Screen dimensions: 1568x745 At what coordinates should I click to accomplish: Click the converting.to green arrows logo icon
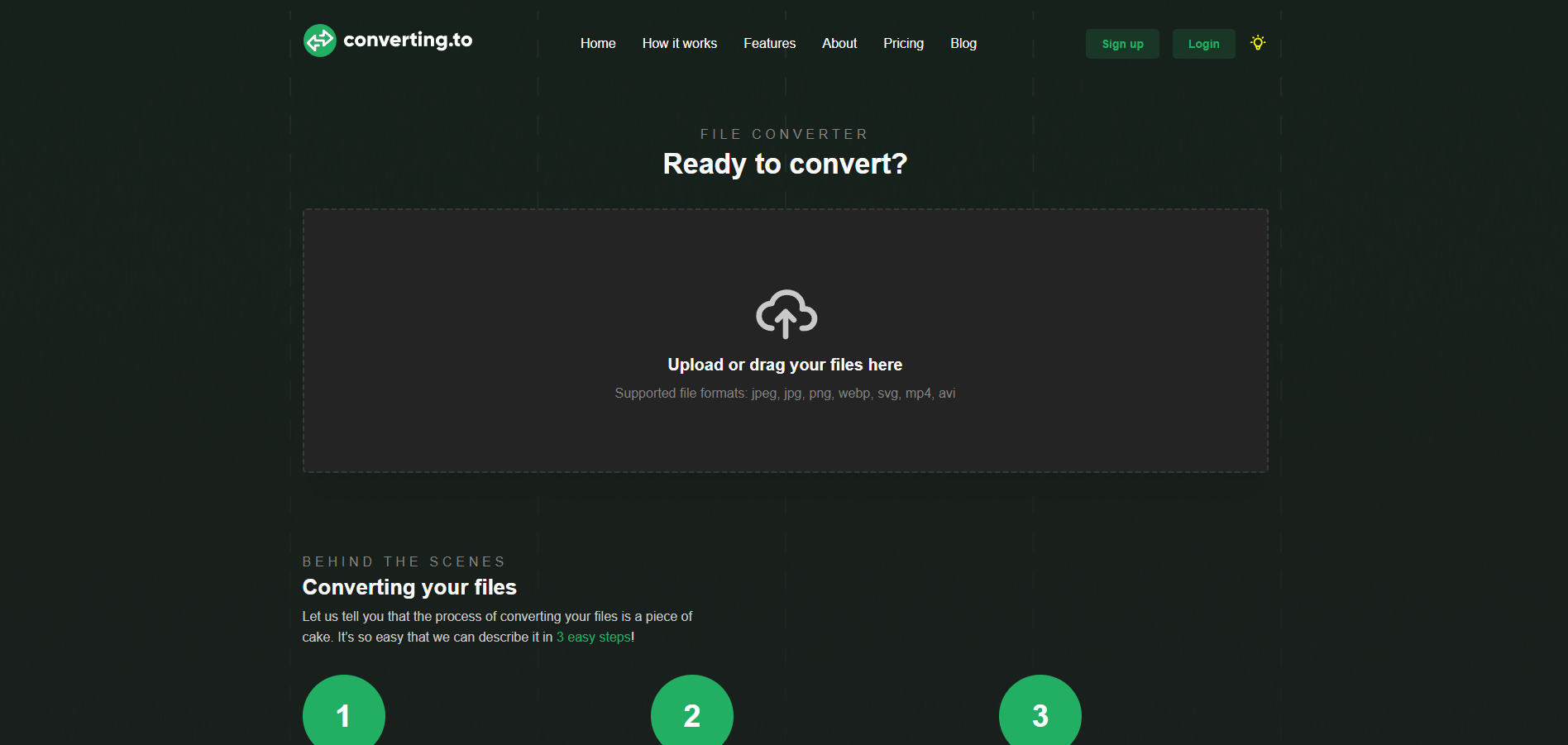[x=319, y=41]
